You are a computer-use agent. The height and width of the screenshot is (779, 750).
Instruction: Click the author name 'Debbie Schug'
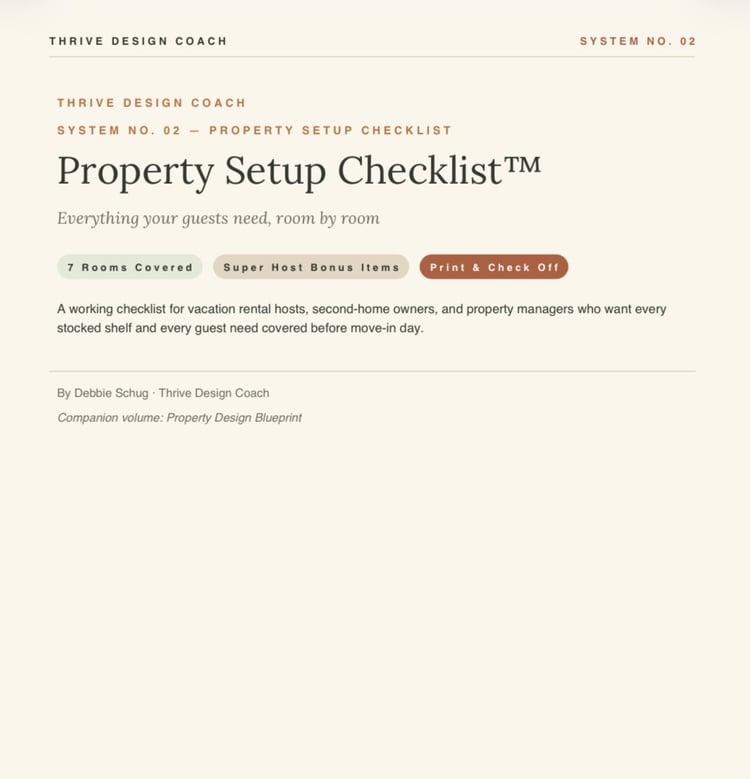(111, 393)
